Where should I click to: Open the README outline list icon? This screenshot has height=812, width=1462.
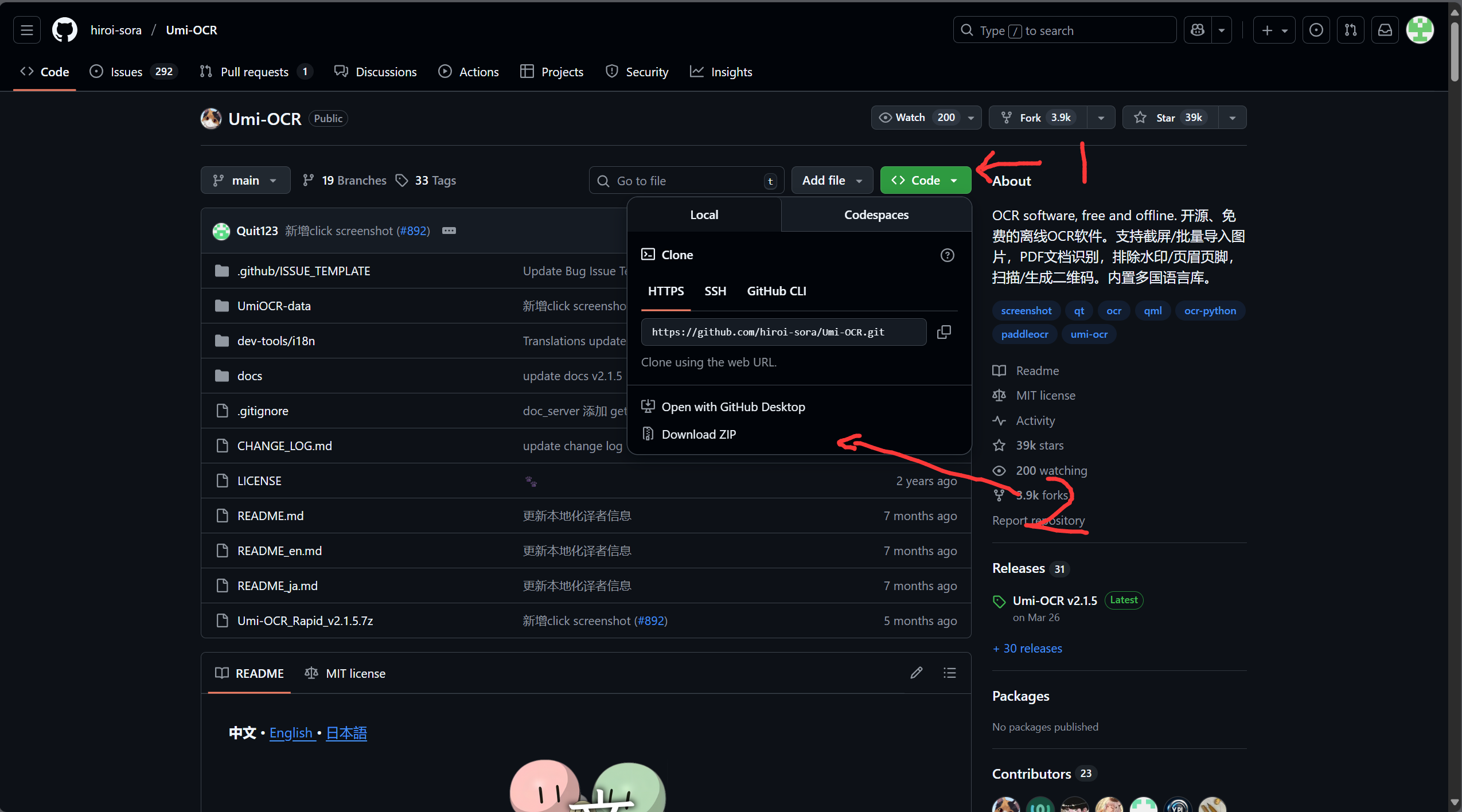click(x=949, y=673)
